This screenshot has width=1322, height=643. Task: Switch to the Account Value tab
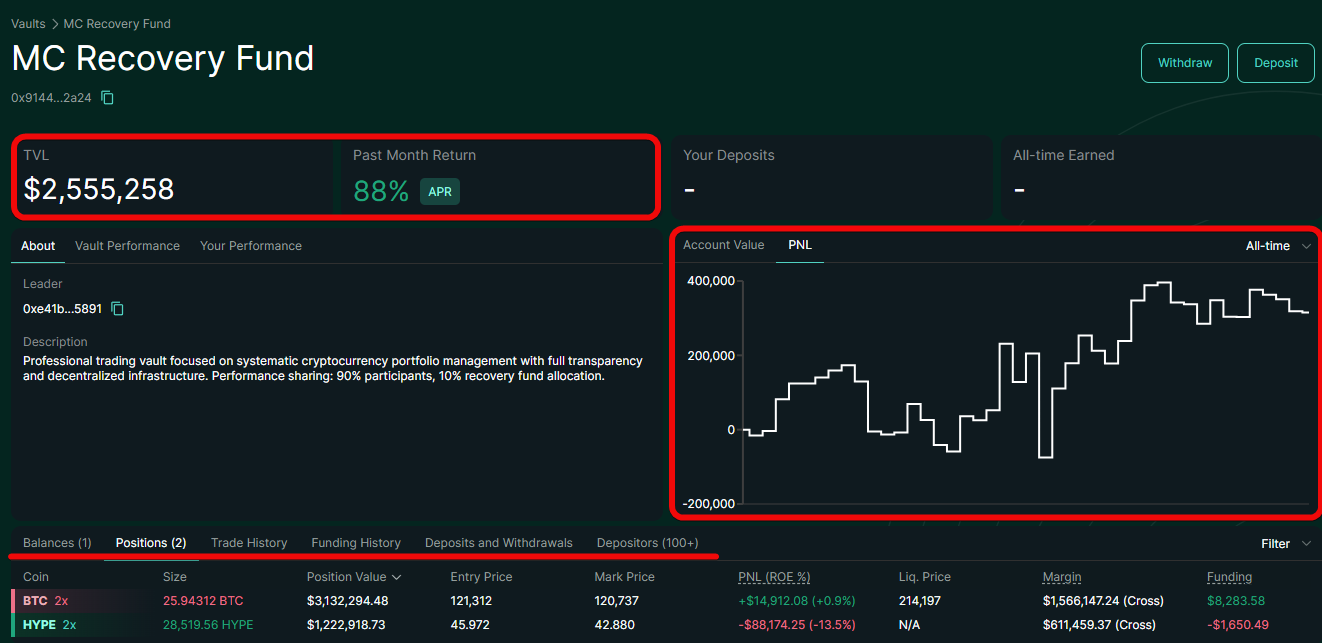click(723, 245)
